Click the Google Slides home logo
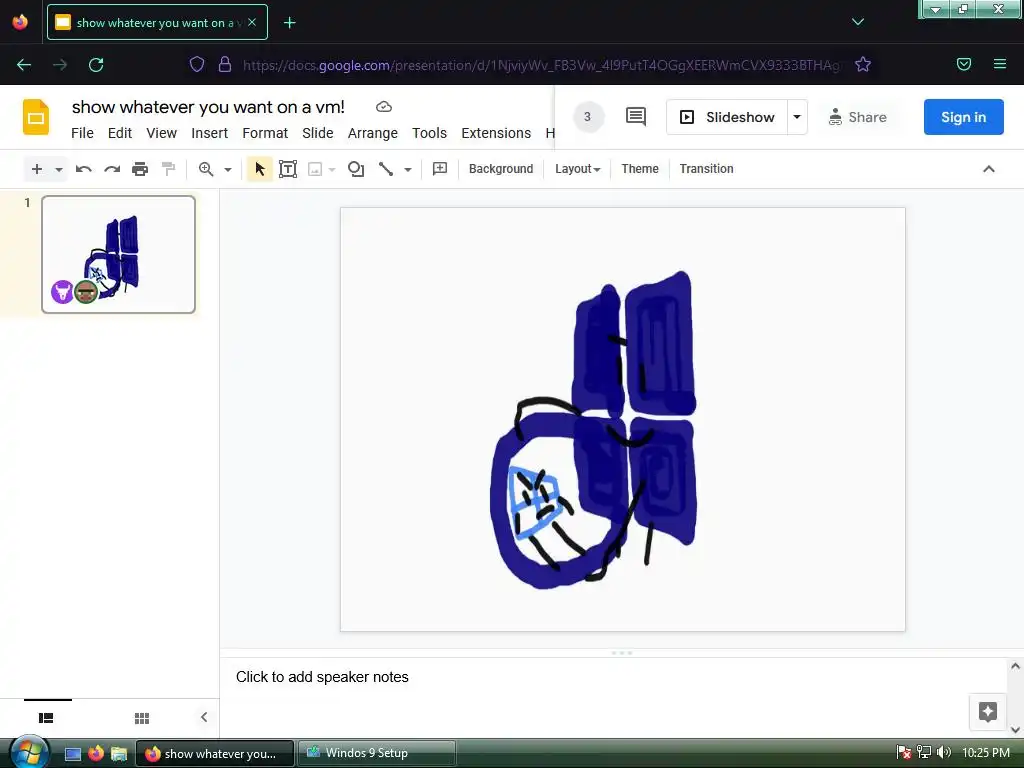 point(36,118)
